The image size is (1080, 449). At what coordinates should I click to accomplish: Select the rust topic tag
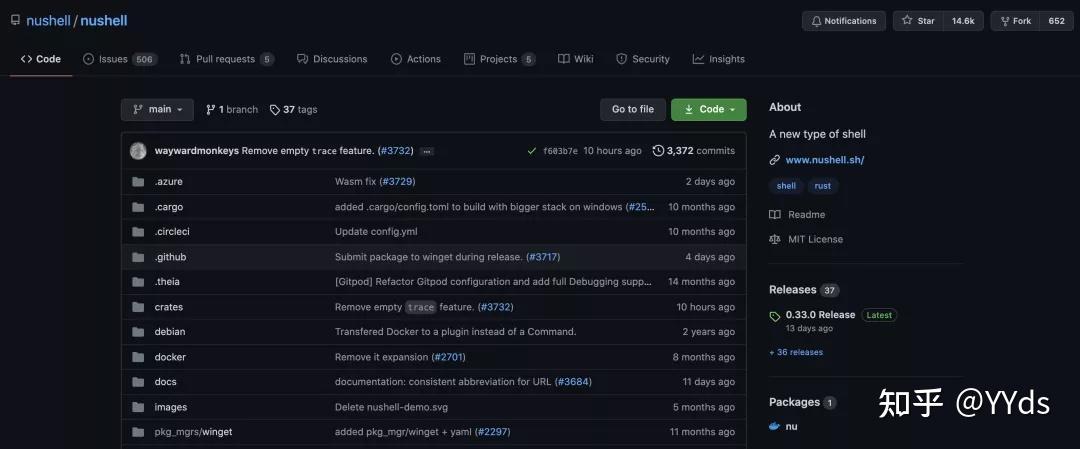pos(822,186)
